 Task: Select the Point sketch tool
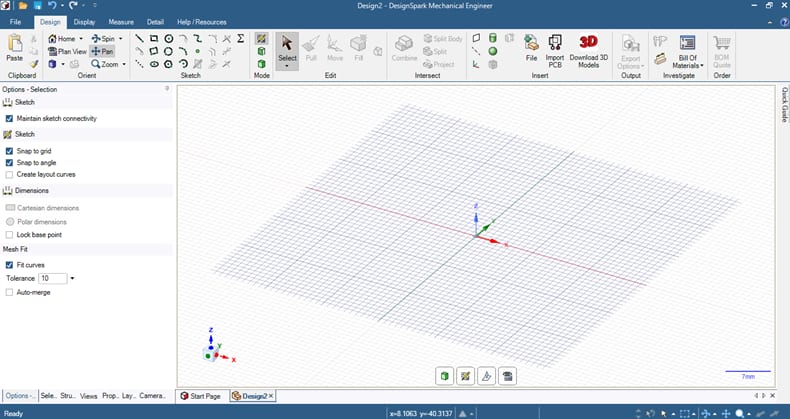[x=198, y=51]
